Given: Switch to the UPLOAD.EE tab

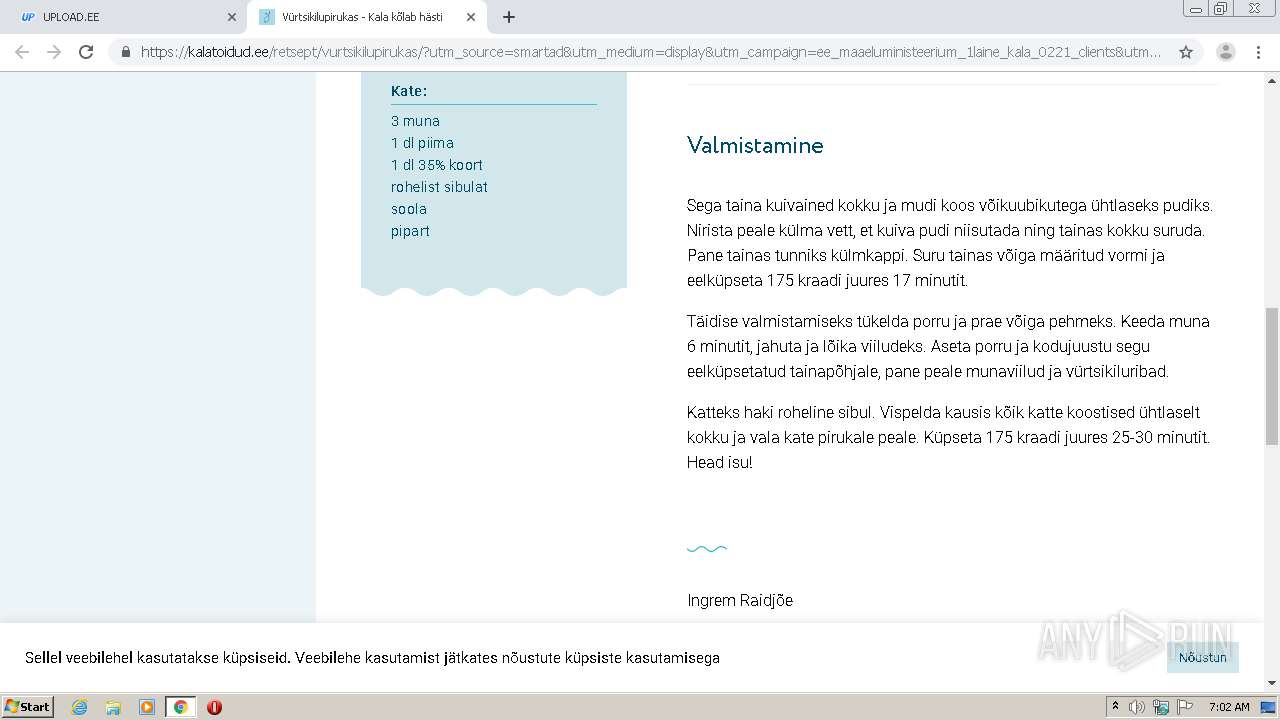Looking at the screenshot, I should click(x=126, y=17).
